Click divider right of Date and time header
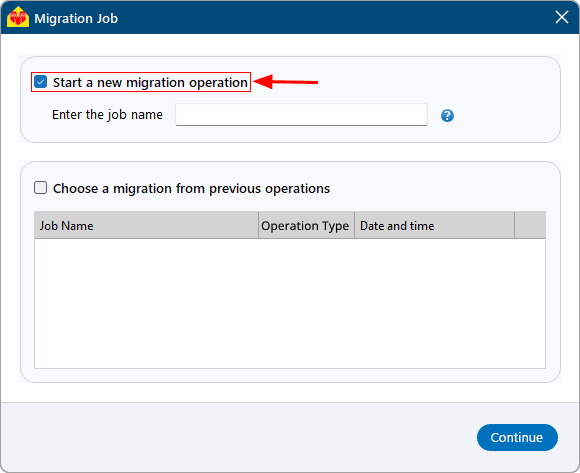Screen dimensions: 580x473 514,225
